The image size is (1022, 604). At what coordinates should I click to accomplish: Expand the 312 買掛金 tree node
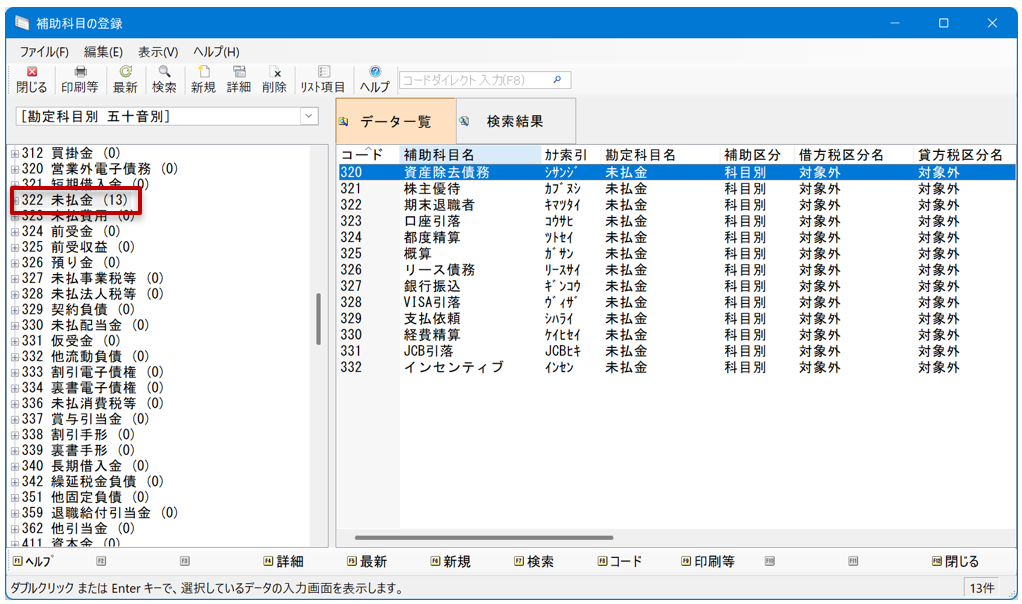click(x=14, y=154)
